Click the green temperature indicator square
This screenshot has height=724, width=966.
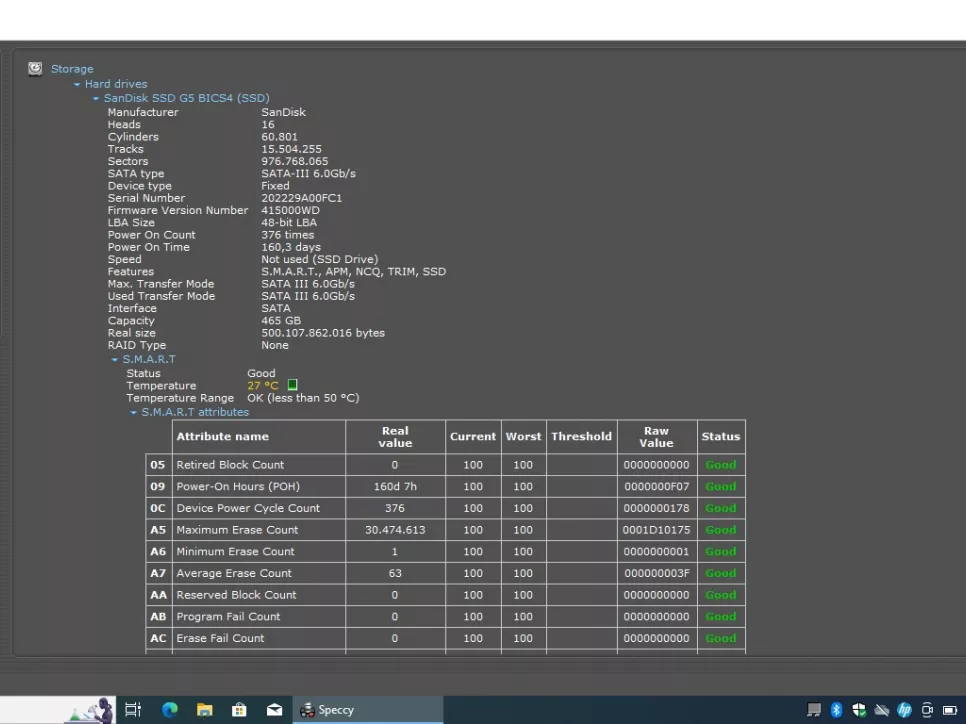293,385
